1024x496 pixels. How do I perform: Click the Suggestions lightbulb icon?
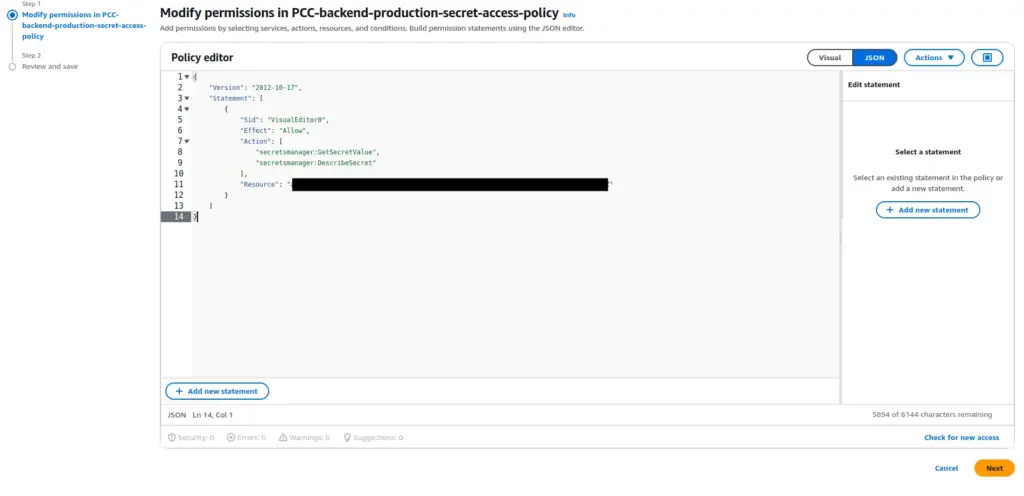pos(348,437)
